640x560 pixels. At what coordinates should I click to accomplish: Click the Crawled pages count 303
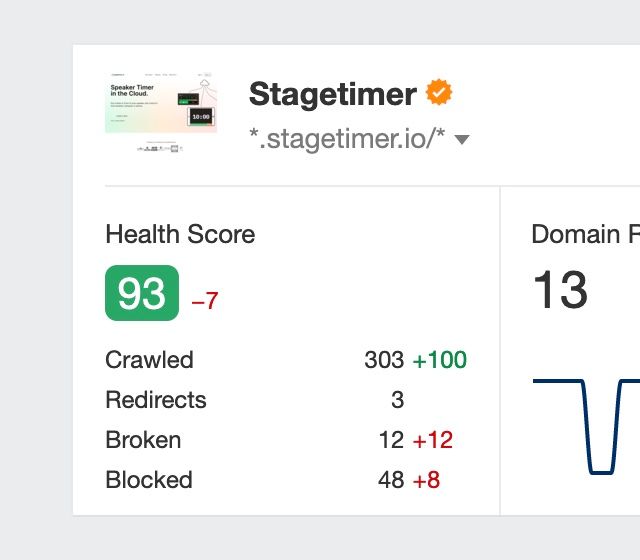(384, 360)
